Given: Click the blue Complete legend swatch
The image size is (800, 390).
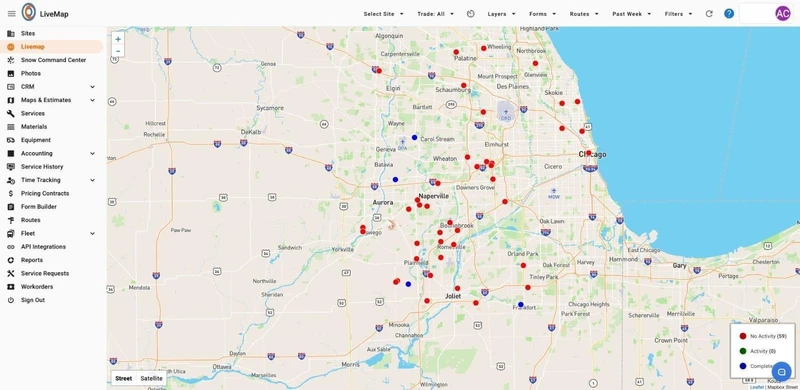Looking at the screenshot, I should click(x=743, y=366).
